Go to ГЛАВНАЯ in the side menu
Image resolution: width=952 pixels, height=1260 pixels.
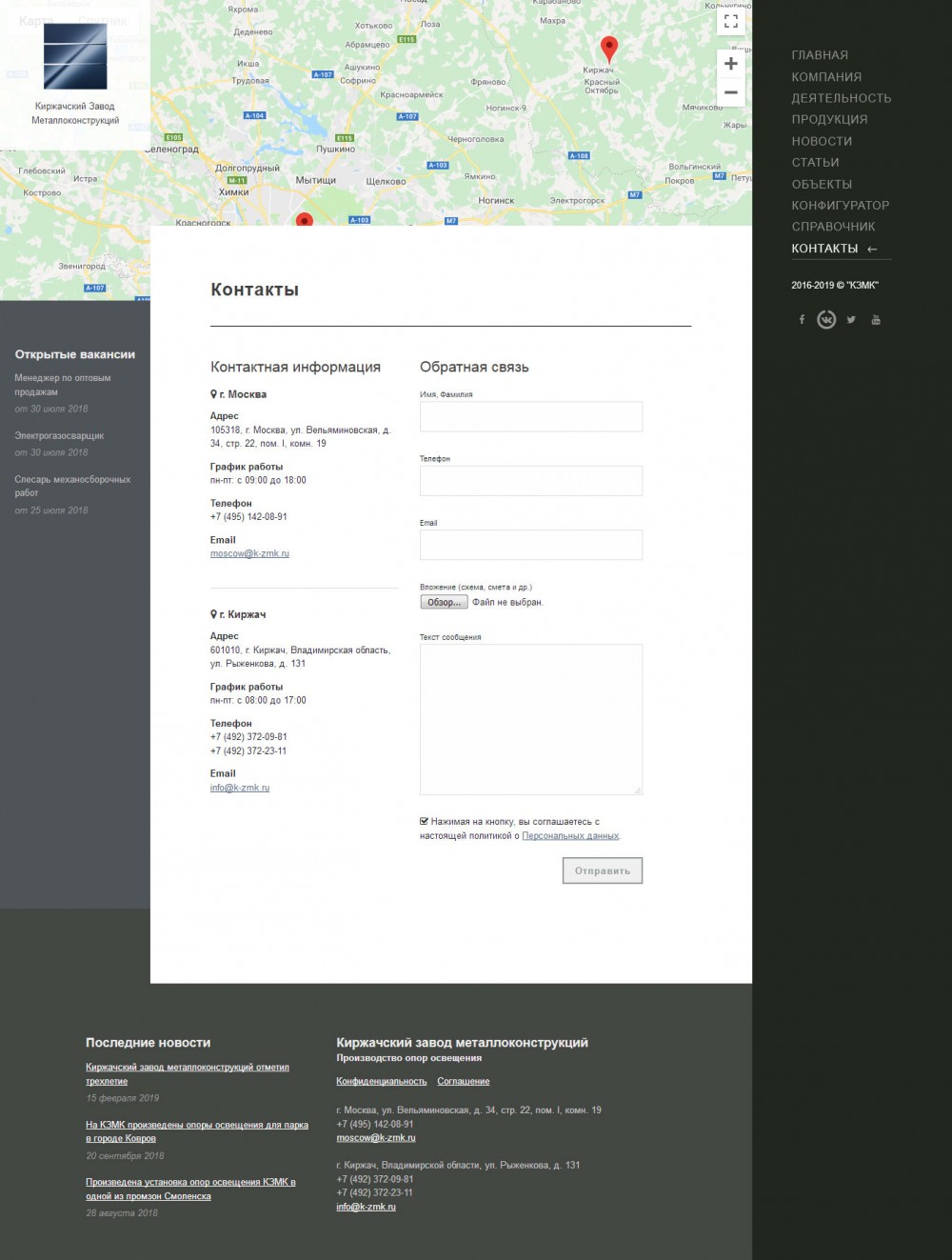pyautogui.click(x=820, y=55)
